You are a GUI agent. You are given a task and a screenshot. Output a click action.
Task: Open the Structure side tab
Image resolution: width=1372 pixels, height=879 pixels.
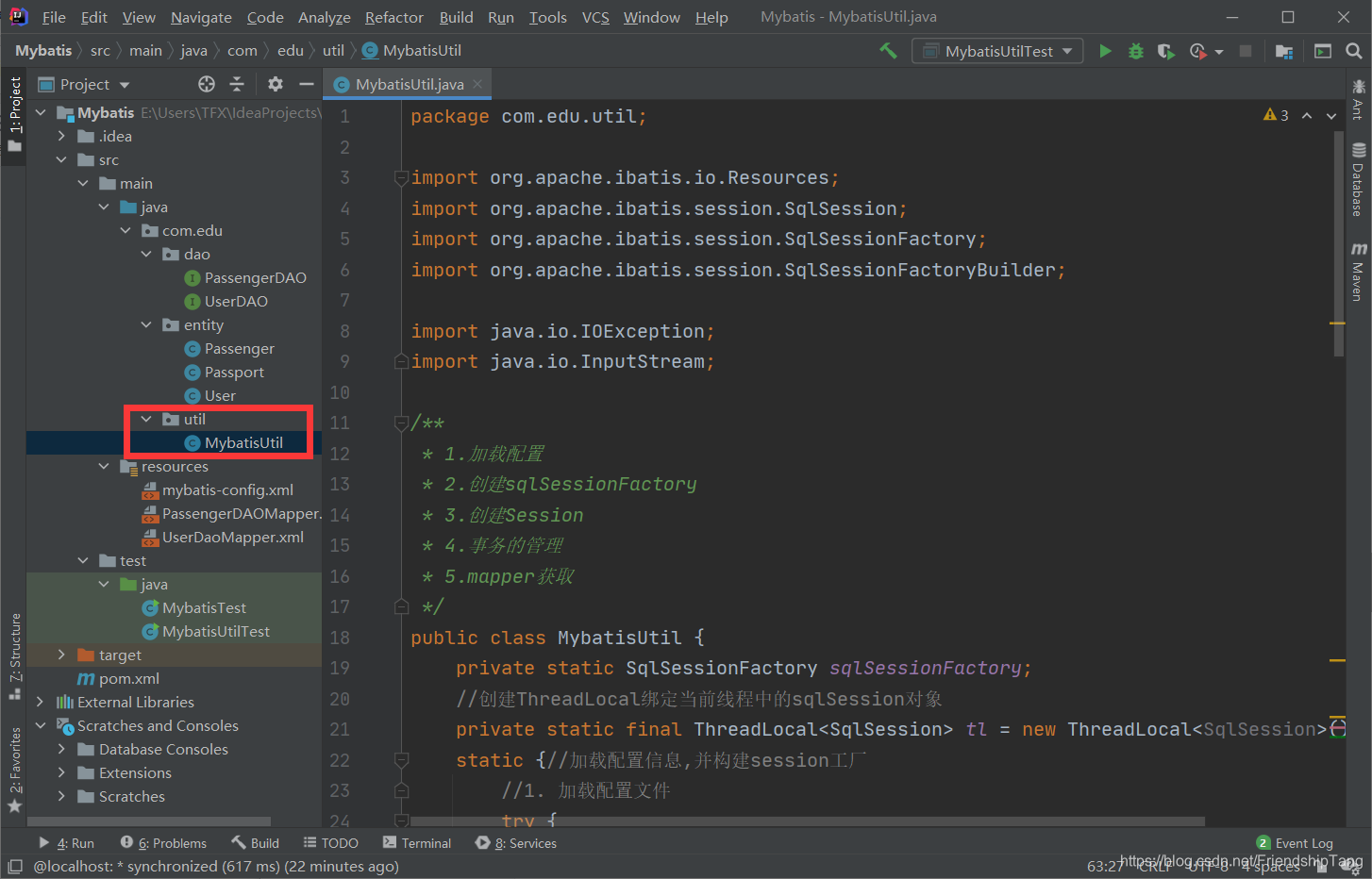click(x=14, y=656)
